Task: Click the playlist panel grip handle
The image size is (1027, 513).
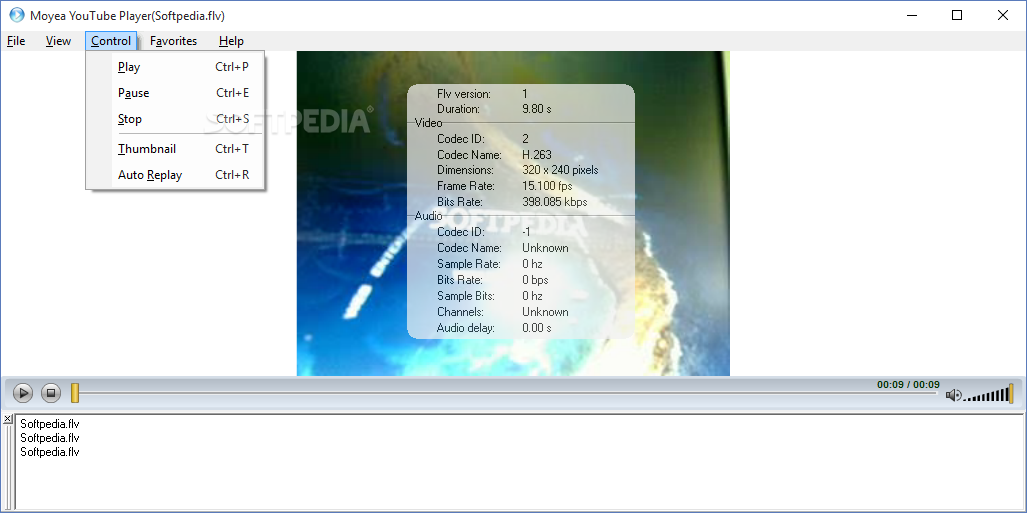Action: click(7, 466)
